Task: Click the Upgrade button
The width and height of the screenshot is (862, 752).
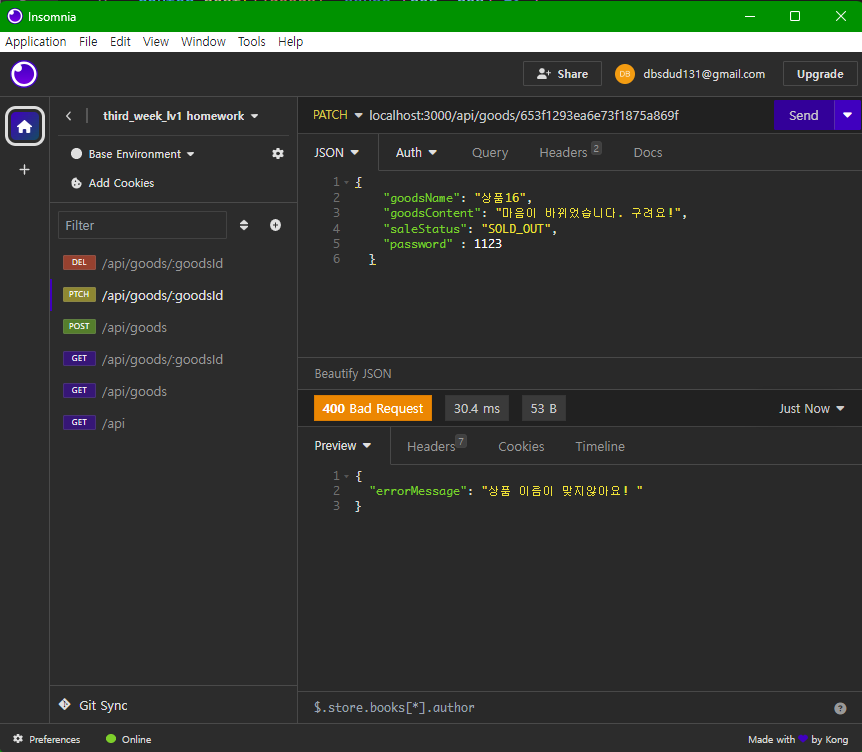Action: [x=820, y=74]
